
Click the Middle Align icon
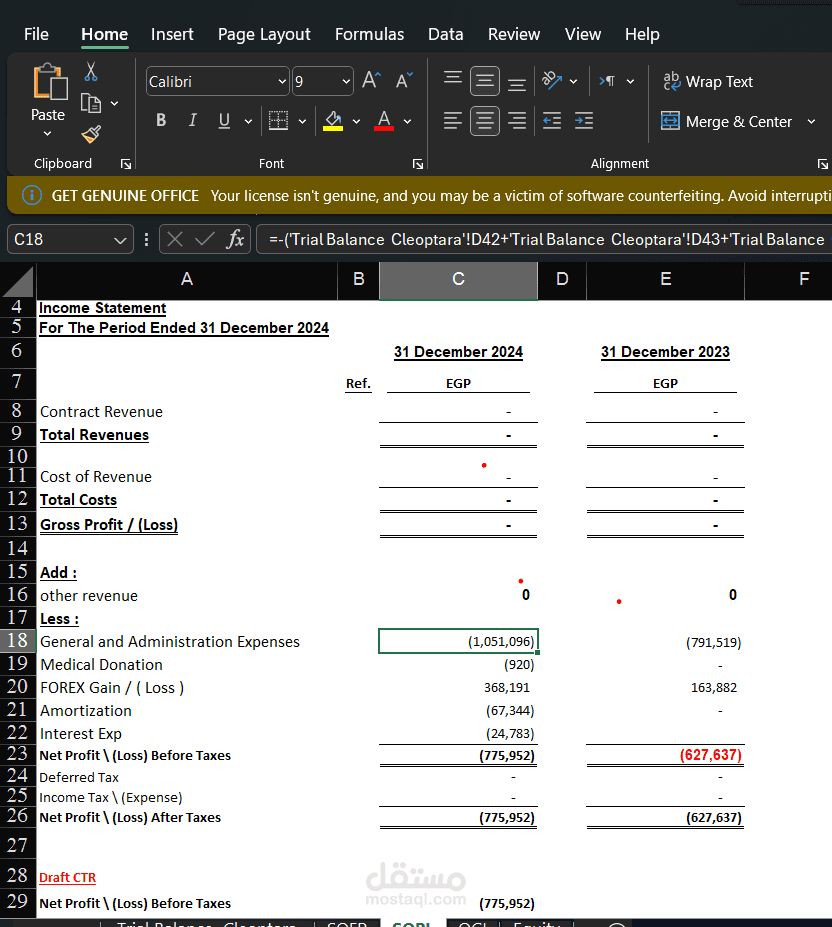pos(485,80)
